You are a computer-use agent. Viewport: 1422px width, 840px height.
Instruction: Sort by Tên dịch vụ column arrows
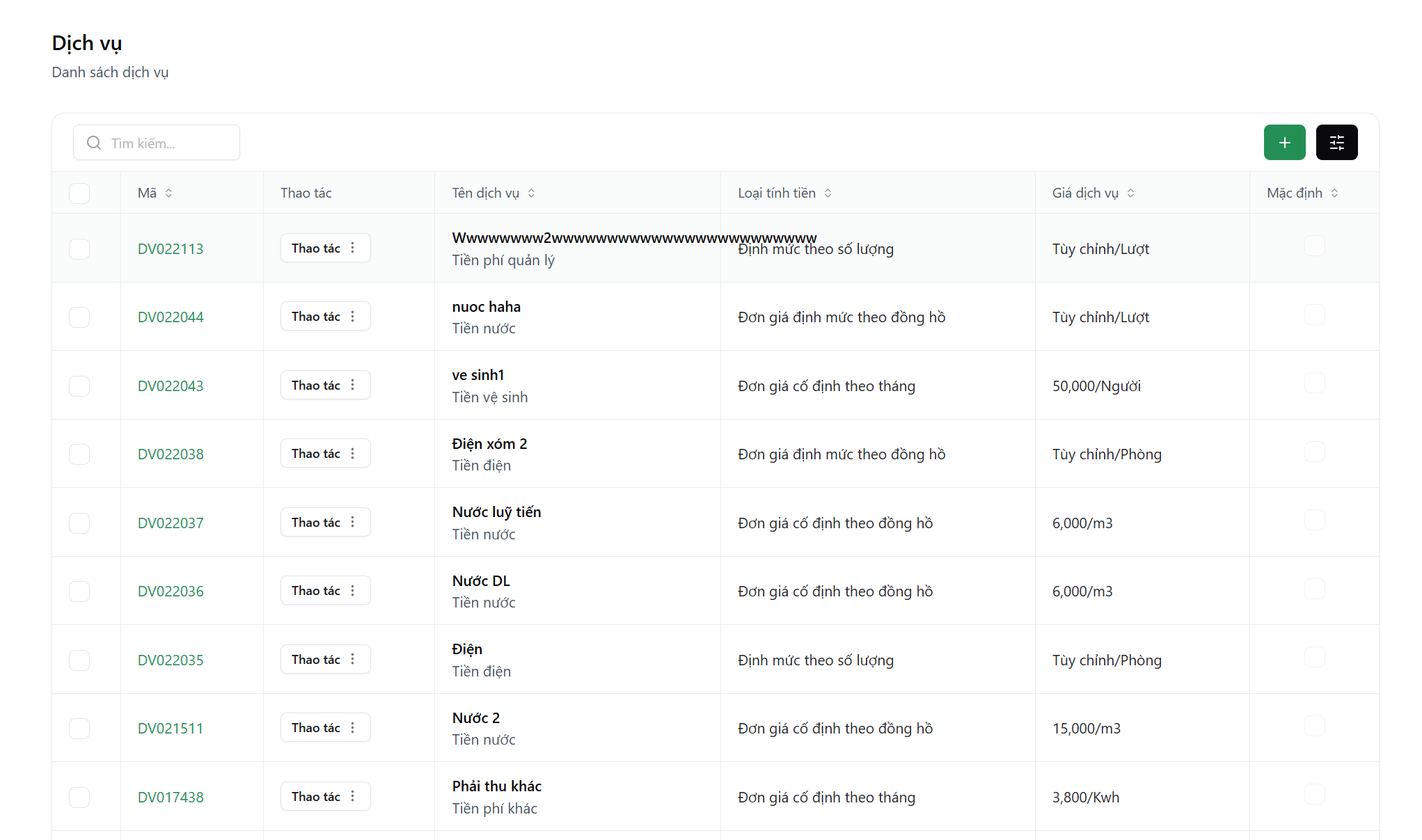[x=531, y=193]
